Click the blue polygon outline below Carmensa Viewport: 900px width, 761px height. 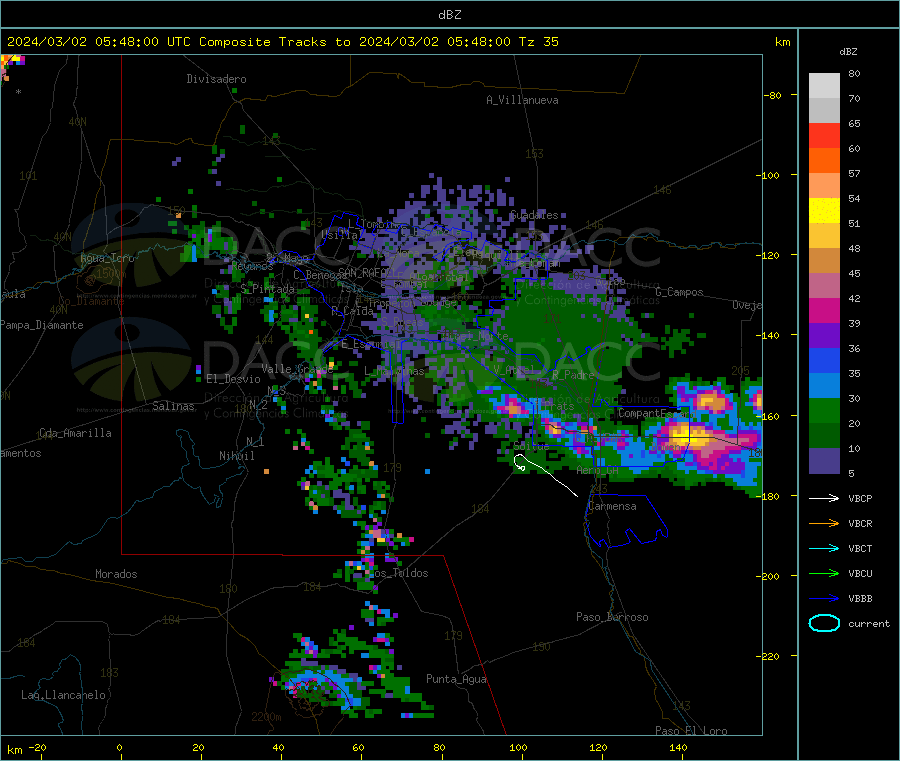point(626,521)
